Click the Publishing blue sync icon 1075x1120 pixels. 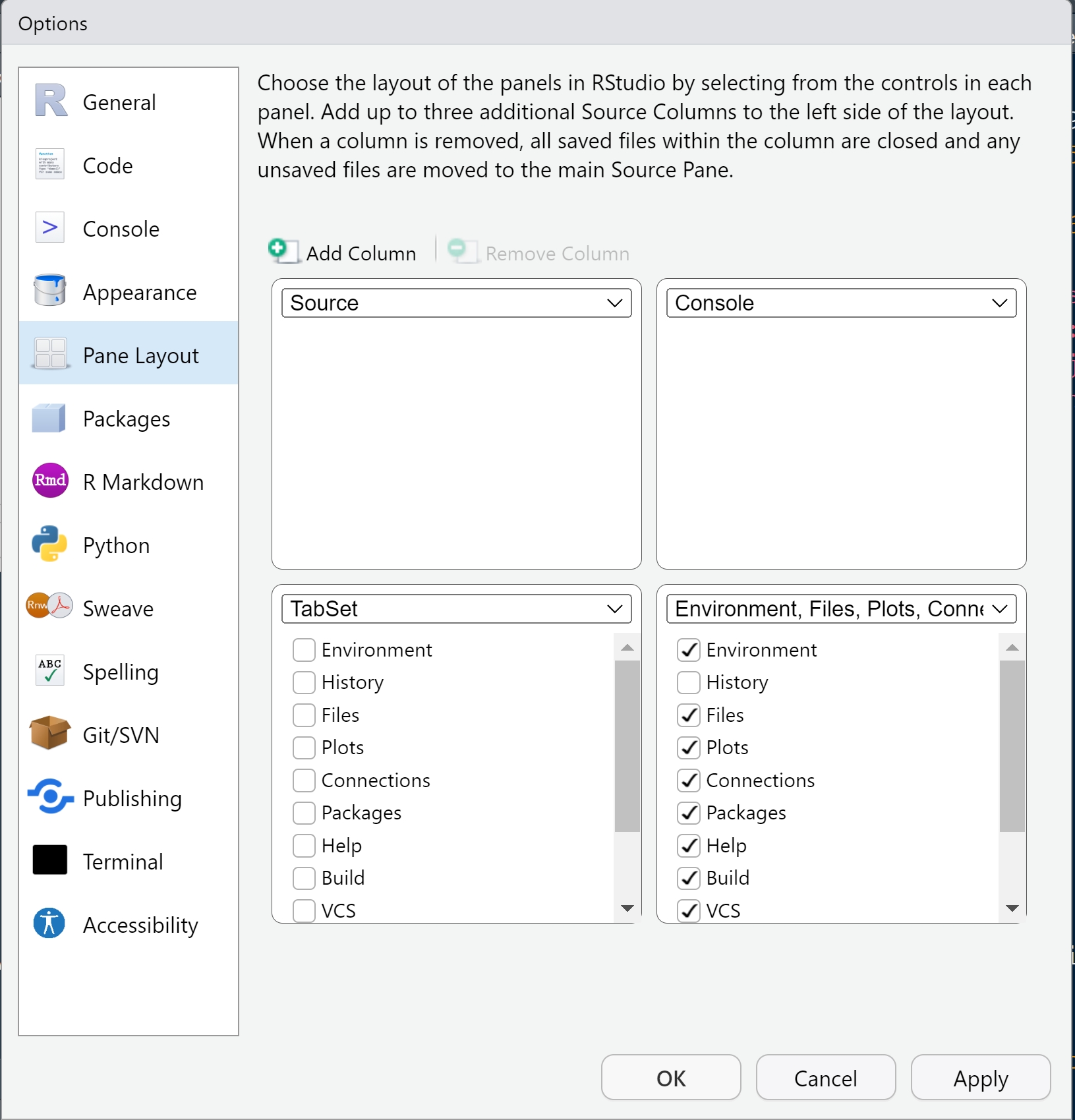[x=49, y=796]
